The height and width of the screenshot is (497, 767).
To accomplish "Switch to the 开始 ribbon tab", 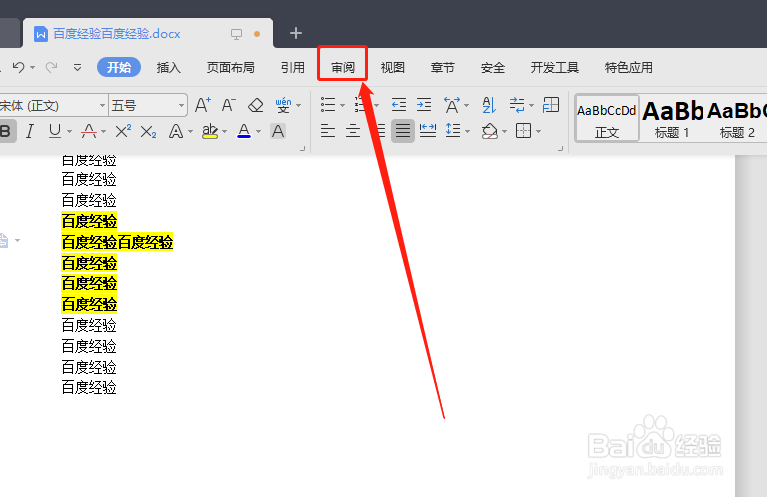I will click(119, 67).
